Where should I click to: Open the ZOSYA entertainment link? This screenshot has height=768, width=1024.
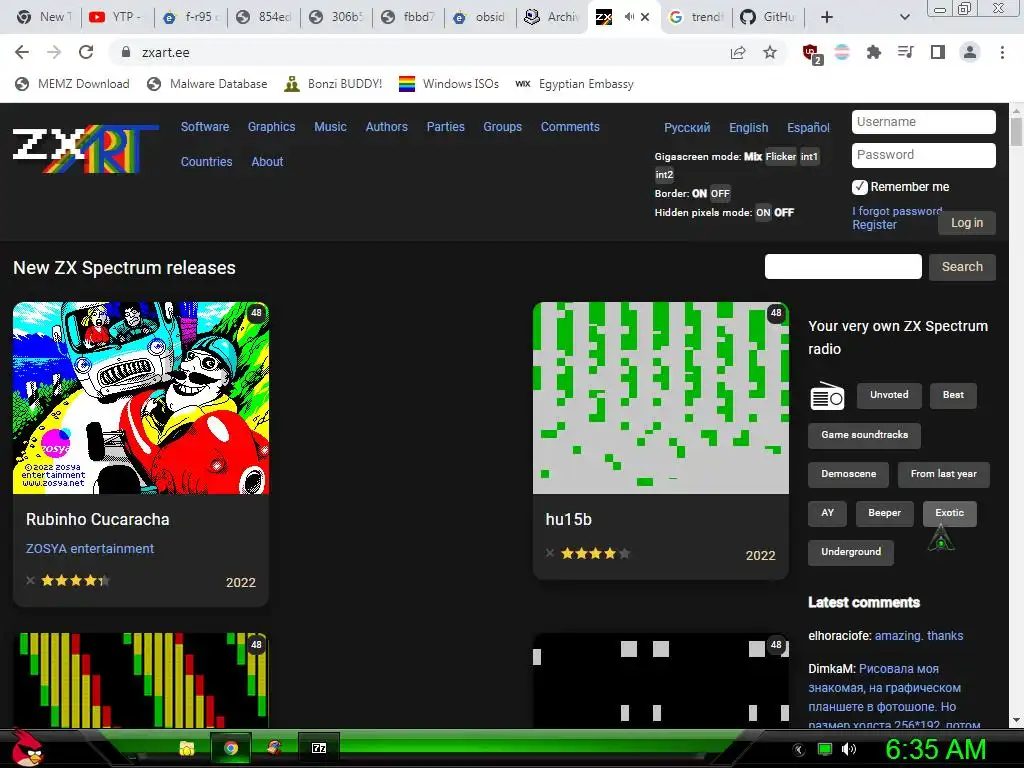point(90,549)
